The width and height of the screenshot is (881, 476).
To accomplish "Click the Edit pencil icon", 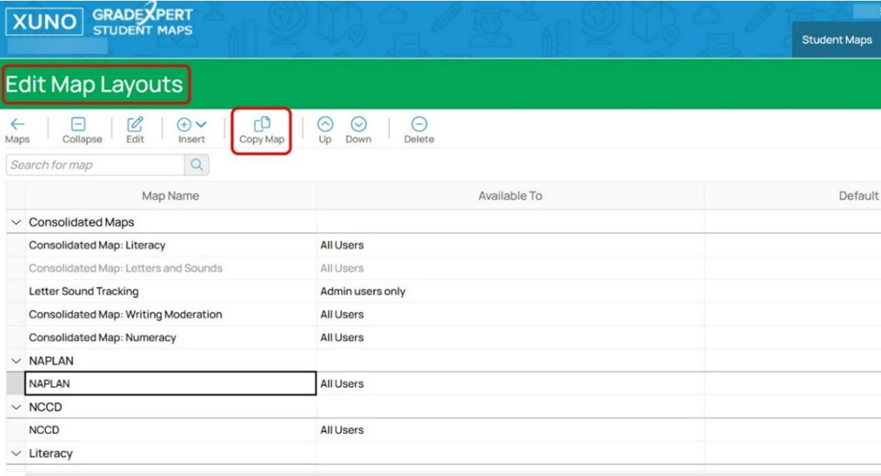I will click(135, 125).
